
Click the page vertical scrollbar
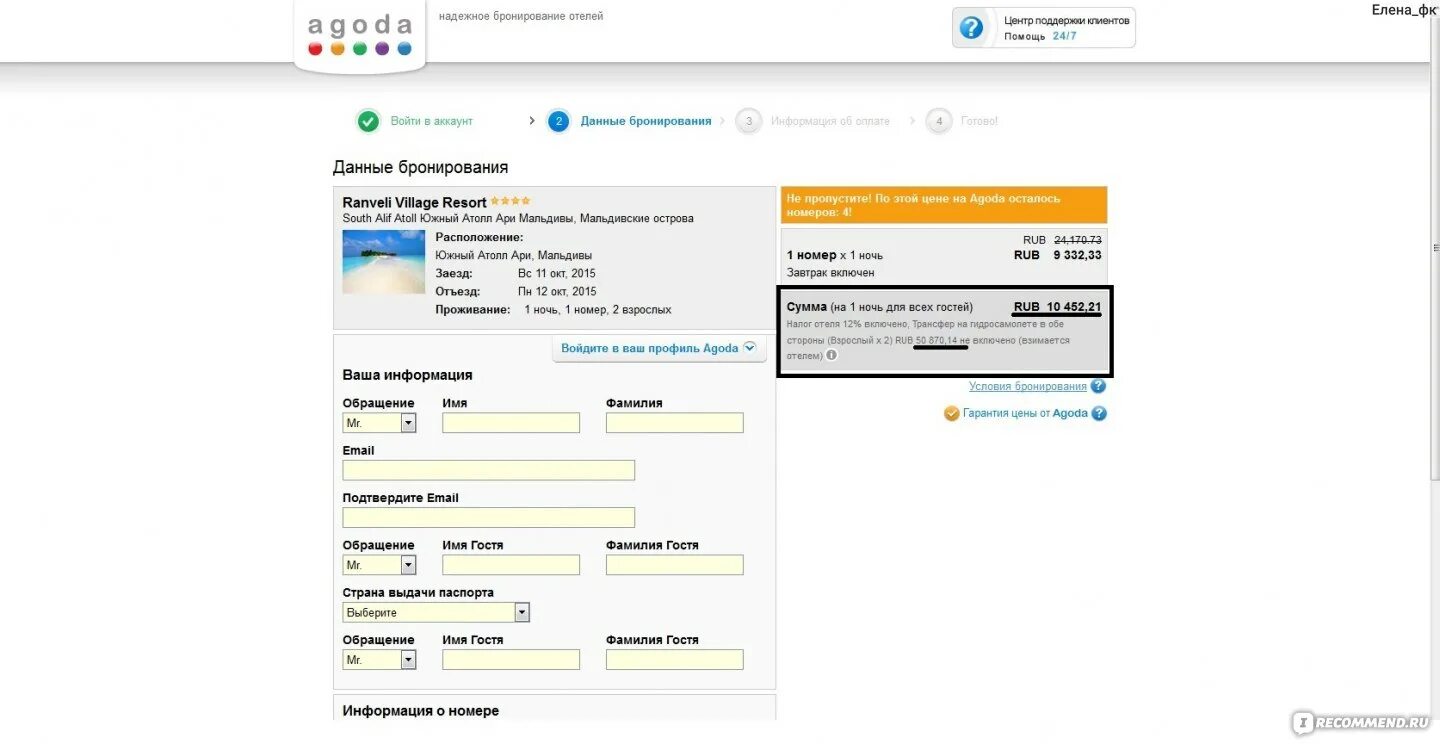point(1435,250)
